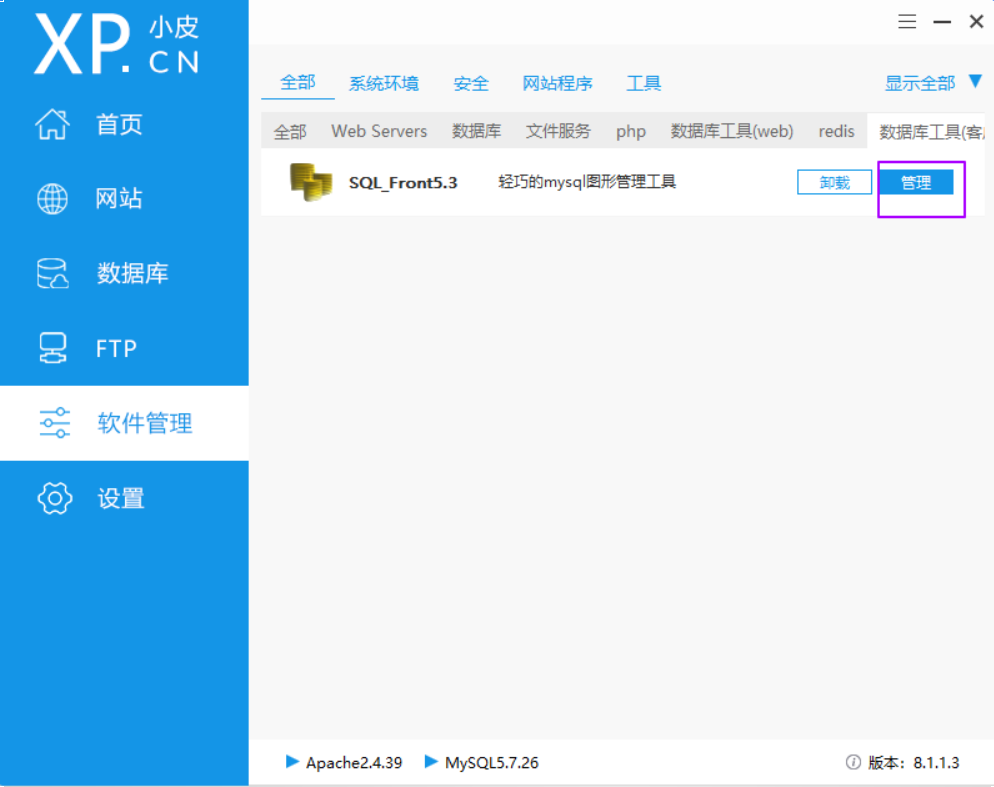Go to 首页 in sidebar

coord(119,124)
